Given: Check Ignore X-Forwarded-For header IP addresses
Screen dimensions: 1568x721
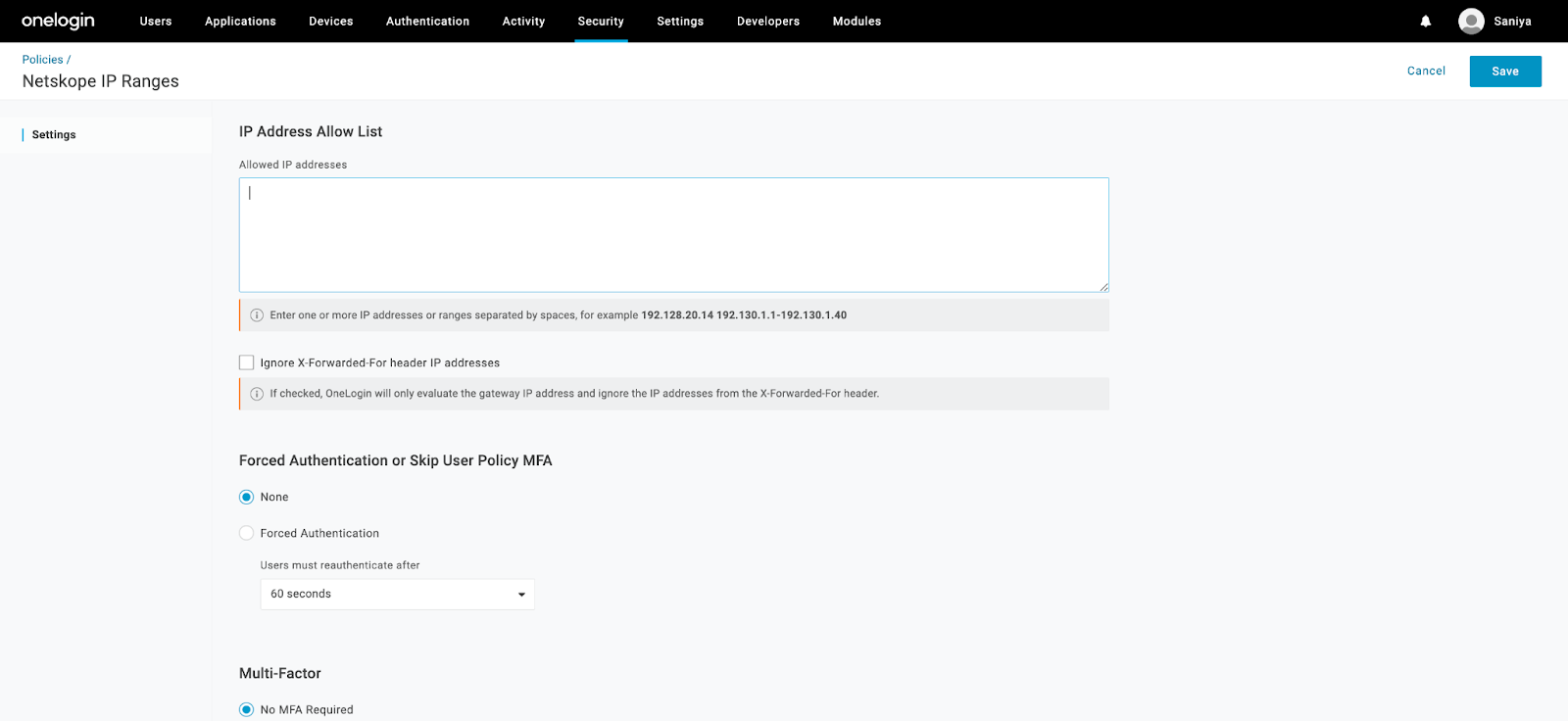Looking at the screenshot, I should 247,362.
